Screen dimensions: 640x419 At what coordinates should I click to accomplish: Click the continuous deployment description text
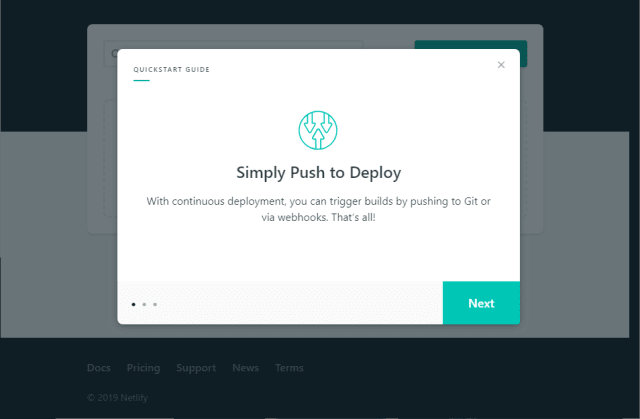tap(318, 209)
